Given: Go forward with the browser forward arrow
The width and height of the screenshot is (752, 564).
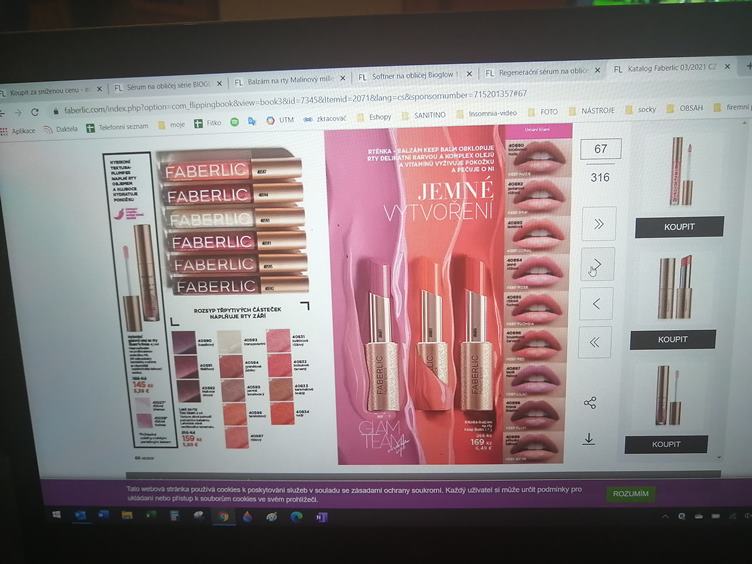Looking at the screenshot, I should coord(18,113).
